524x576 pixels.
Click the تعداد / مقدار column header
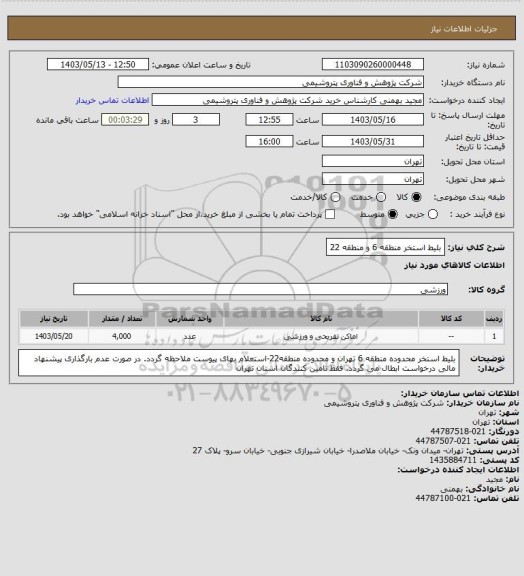pyautogui.click(x=122, y=318)
